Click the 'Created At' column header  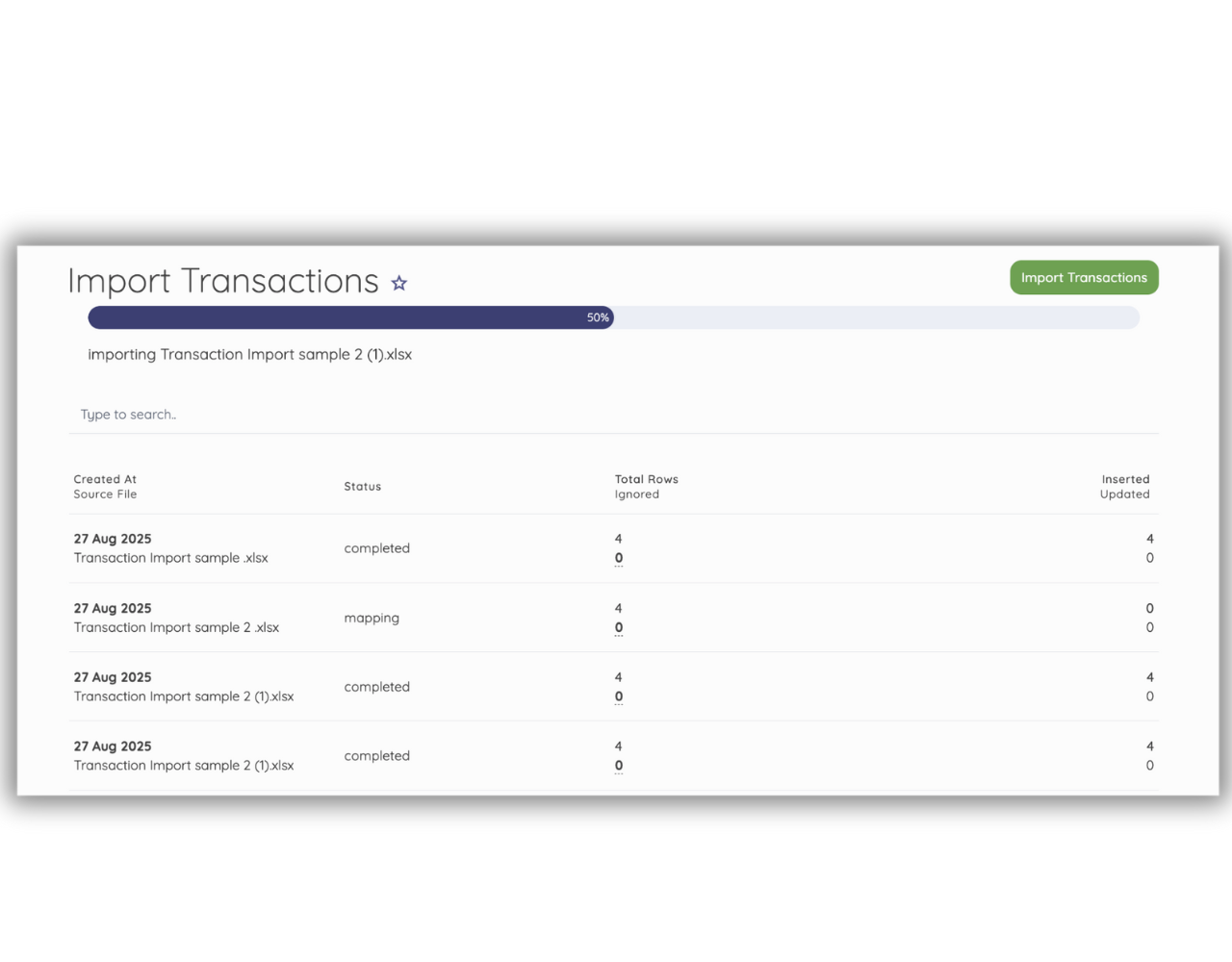[x=105, y=479]
